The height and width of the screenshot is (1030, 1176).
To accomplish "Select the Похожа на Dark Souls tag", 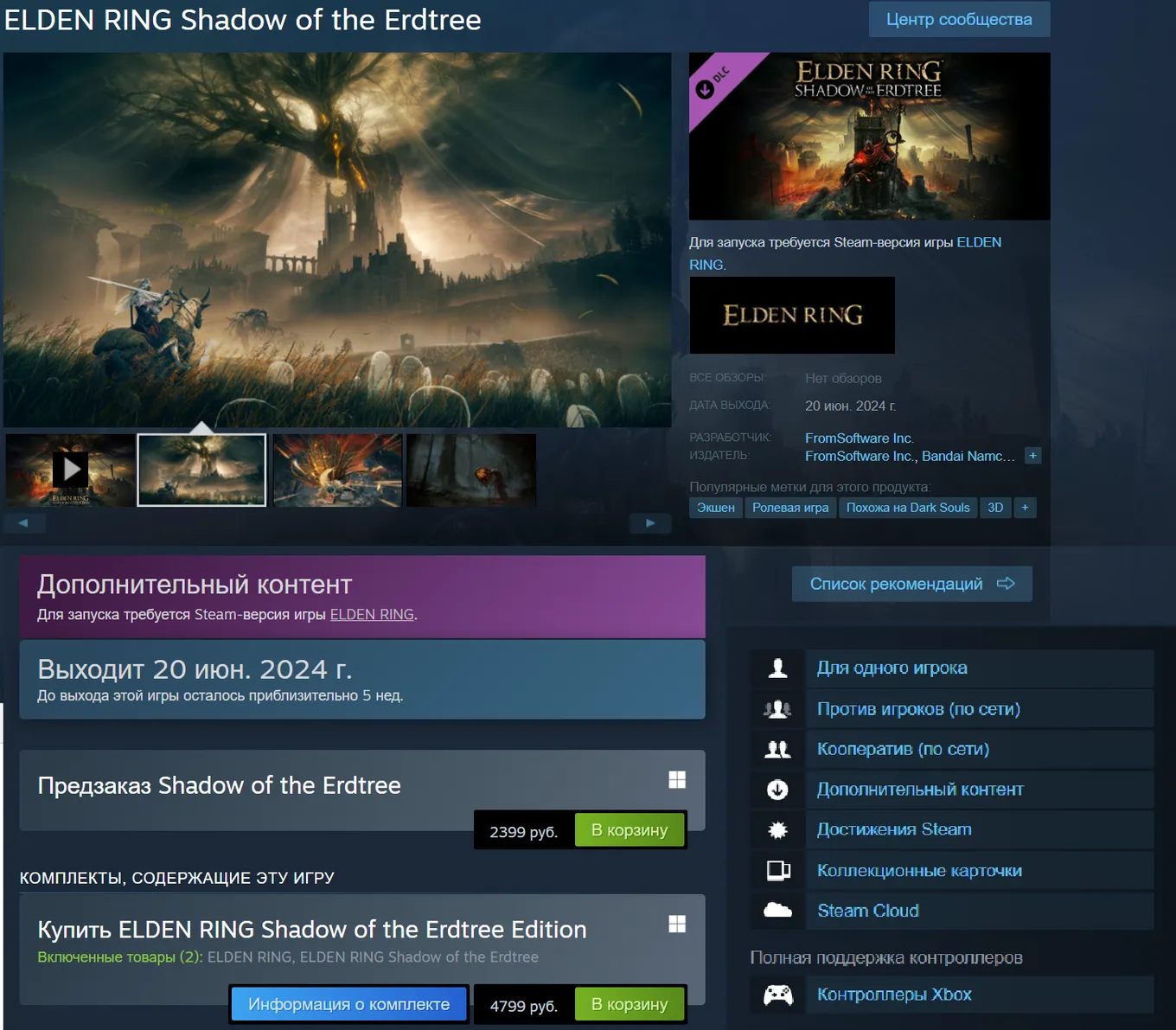I will 908,508.
